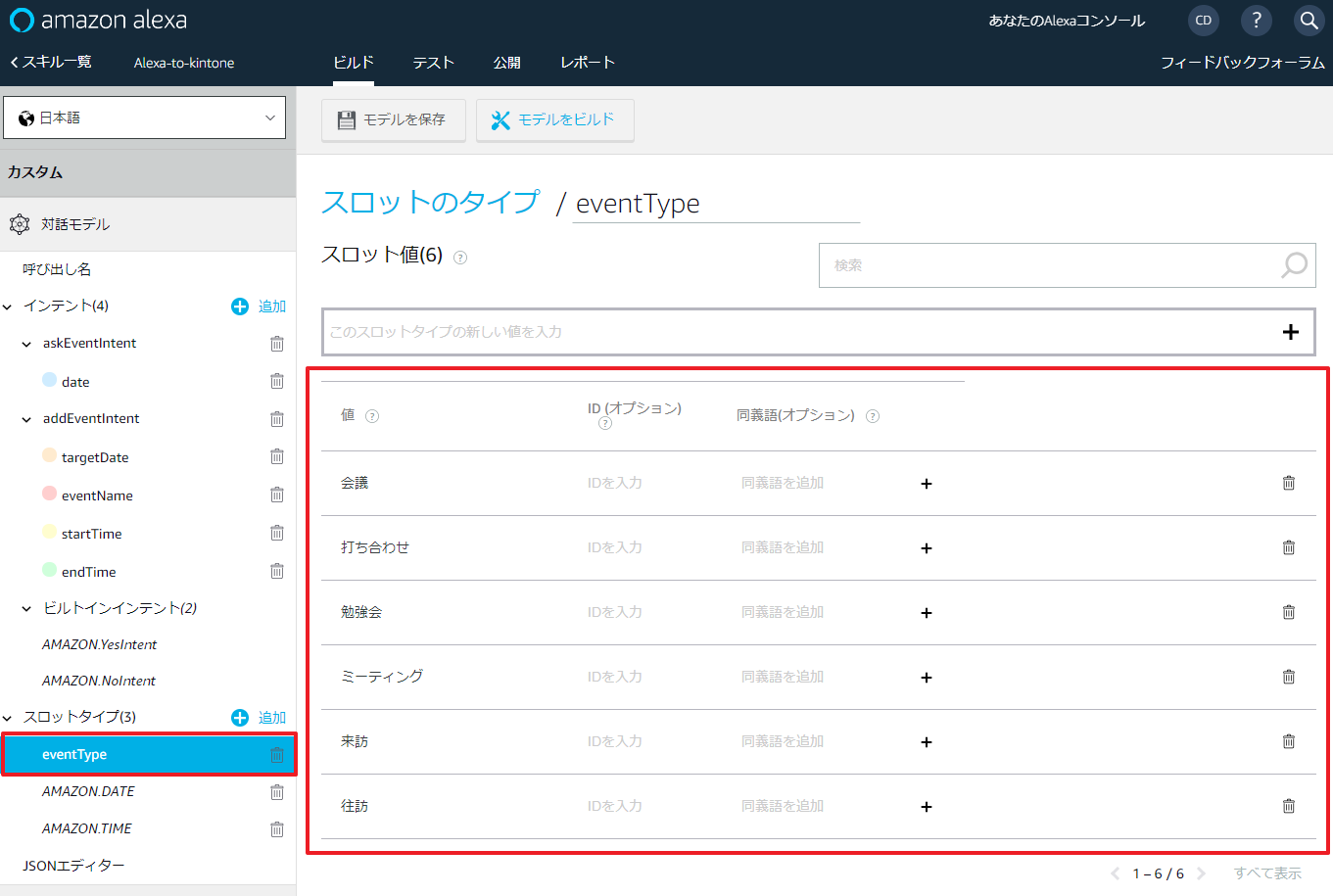Switch to the レポート tab
Image resolution: width=1333 pixels, height=896 pixels.
588,63
